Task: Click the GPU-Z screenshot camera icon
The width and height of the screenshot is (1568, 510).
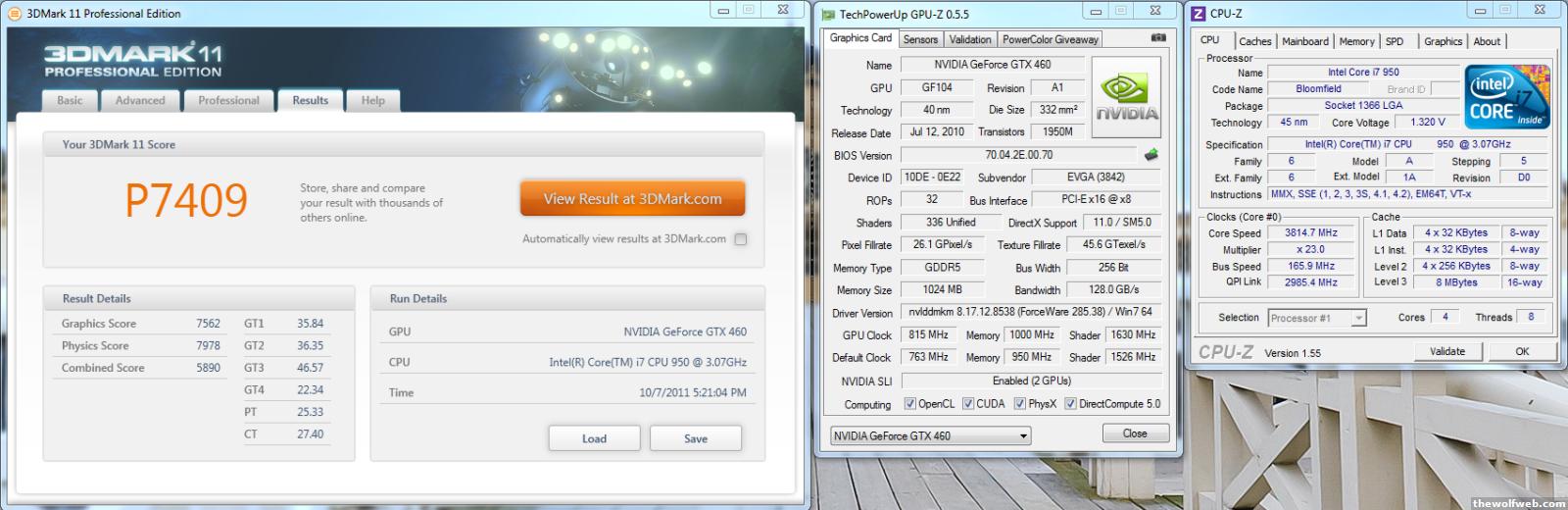Action: tap(1158, 38)
